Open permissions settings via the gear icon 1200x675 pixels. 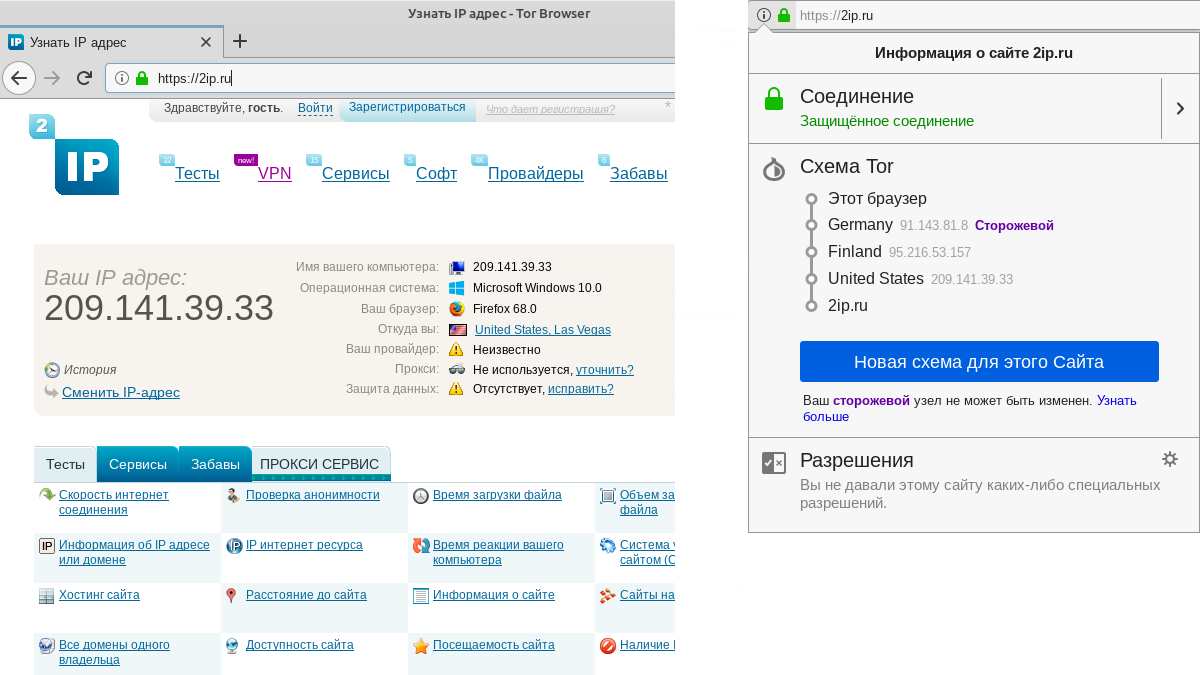pyautogui.click(x=1170, y=460)
